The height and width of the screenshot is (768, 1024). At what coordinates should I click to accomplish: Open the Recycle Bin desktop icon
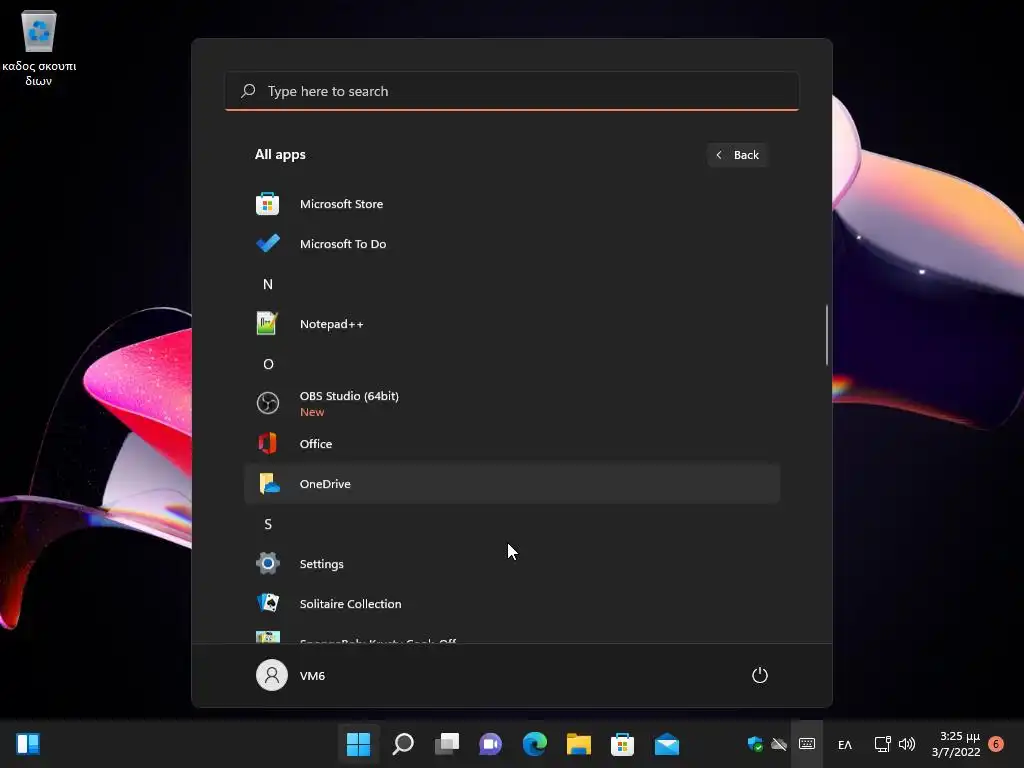tap(39, 49)
